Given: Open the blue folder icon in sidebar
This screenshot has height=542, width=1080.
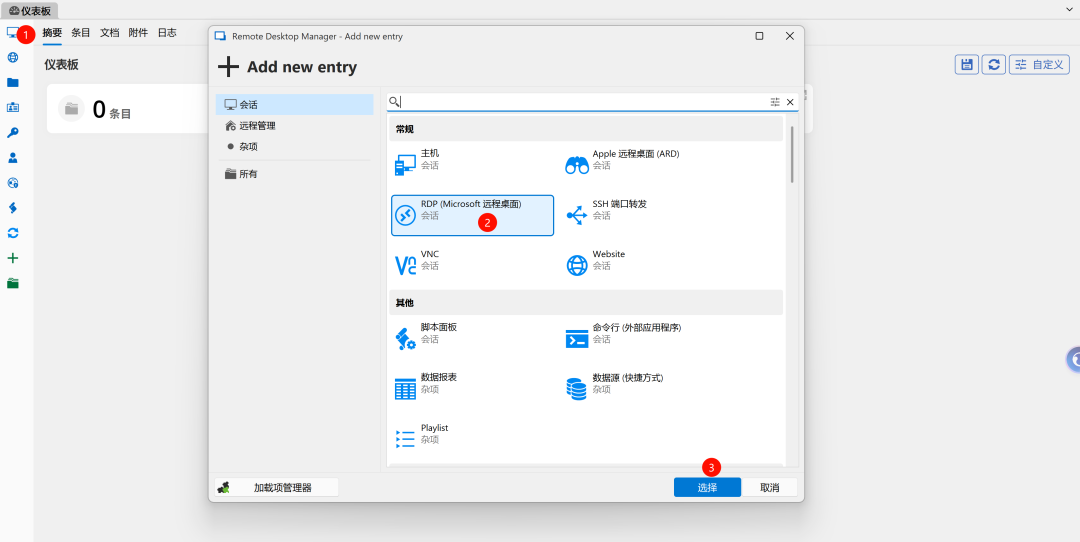Looking at the screenshot, I should 12,83.
